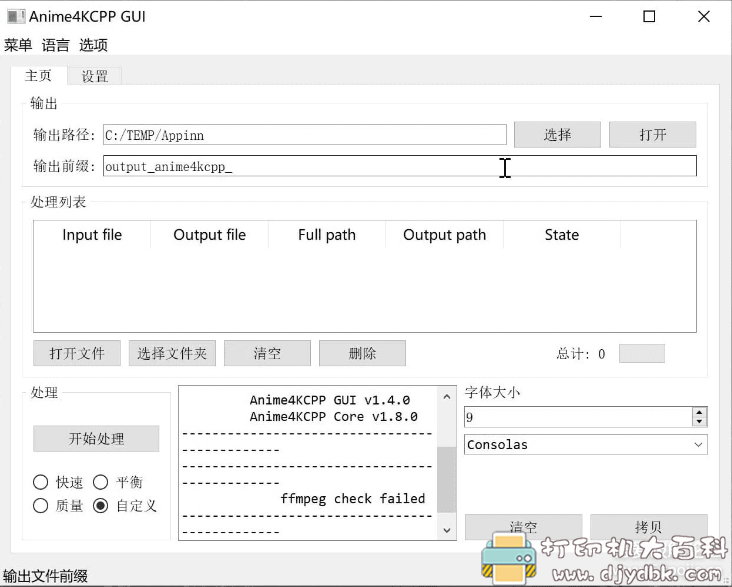Screen dimensions: 732x587
Task: Switch to the 主页 tab
Action: [38, 76]
